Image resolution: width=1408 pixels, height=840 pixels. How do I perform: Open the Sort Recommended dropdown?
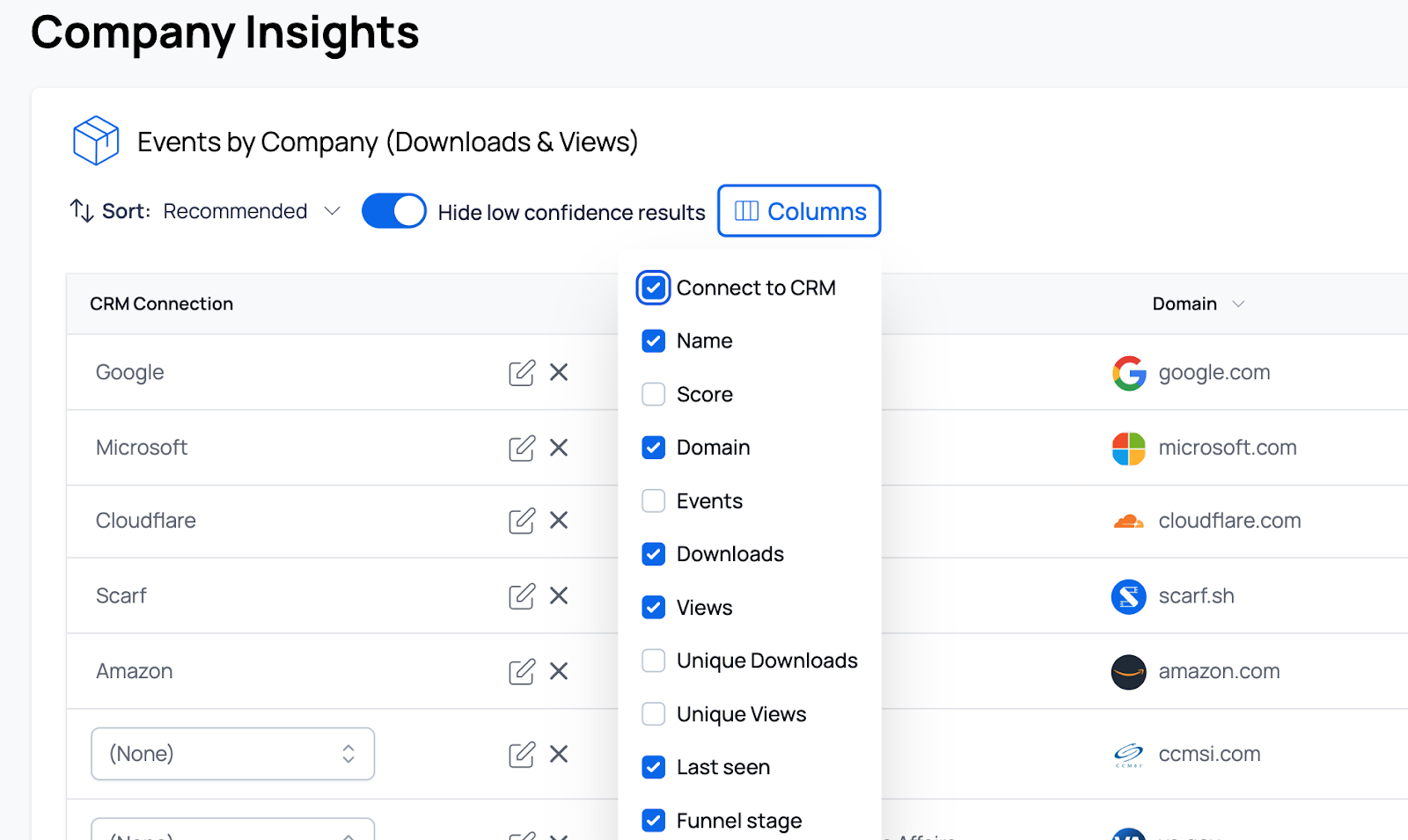pyautogui.click(x=251, y=211)
